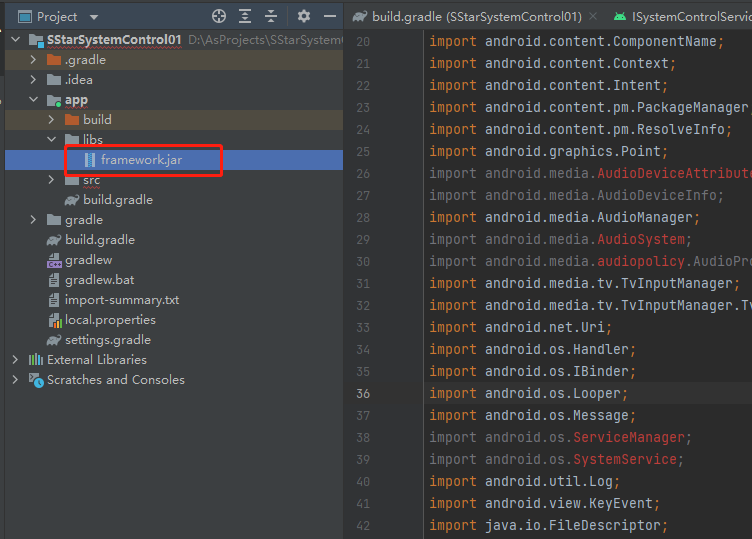Select local.properties file
752x539 pixels.
click(110, 320)
